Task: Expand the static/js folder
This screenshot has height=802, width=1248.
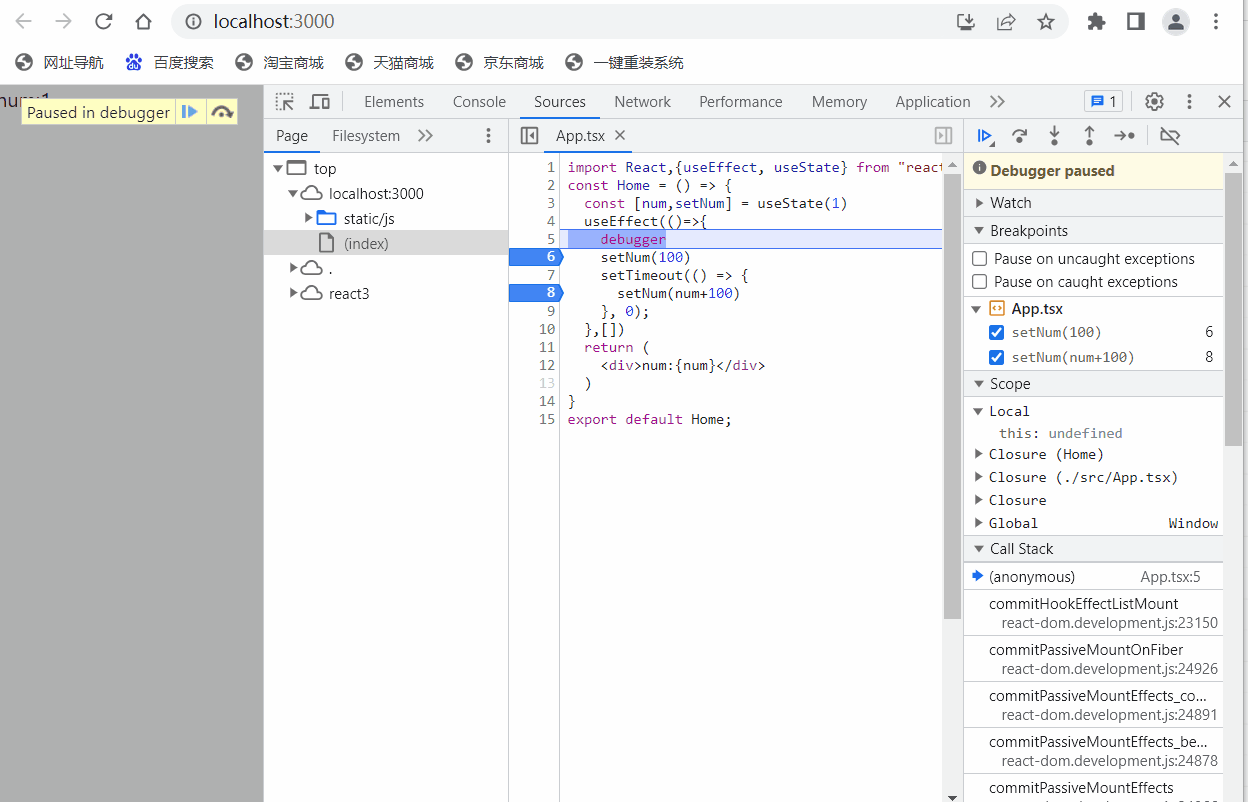Action: (x=308, y=218)
